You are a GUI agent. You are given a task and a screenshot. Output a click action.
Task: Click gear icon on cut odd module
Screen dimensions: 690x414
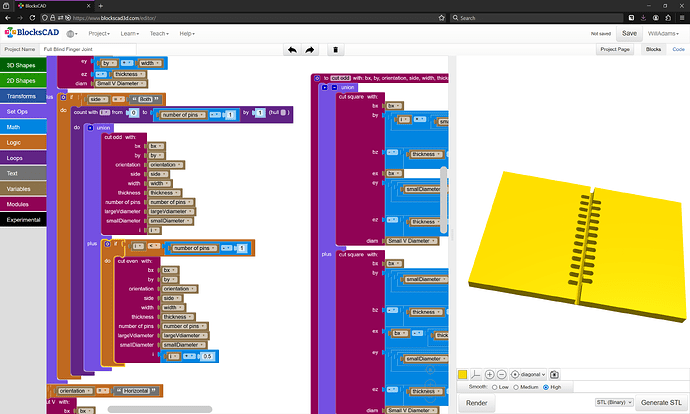point(317,78)
